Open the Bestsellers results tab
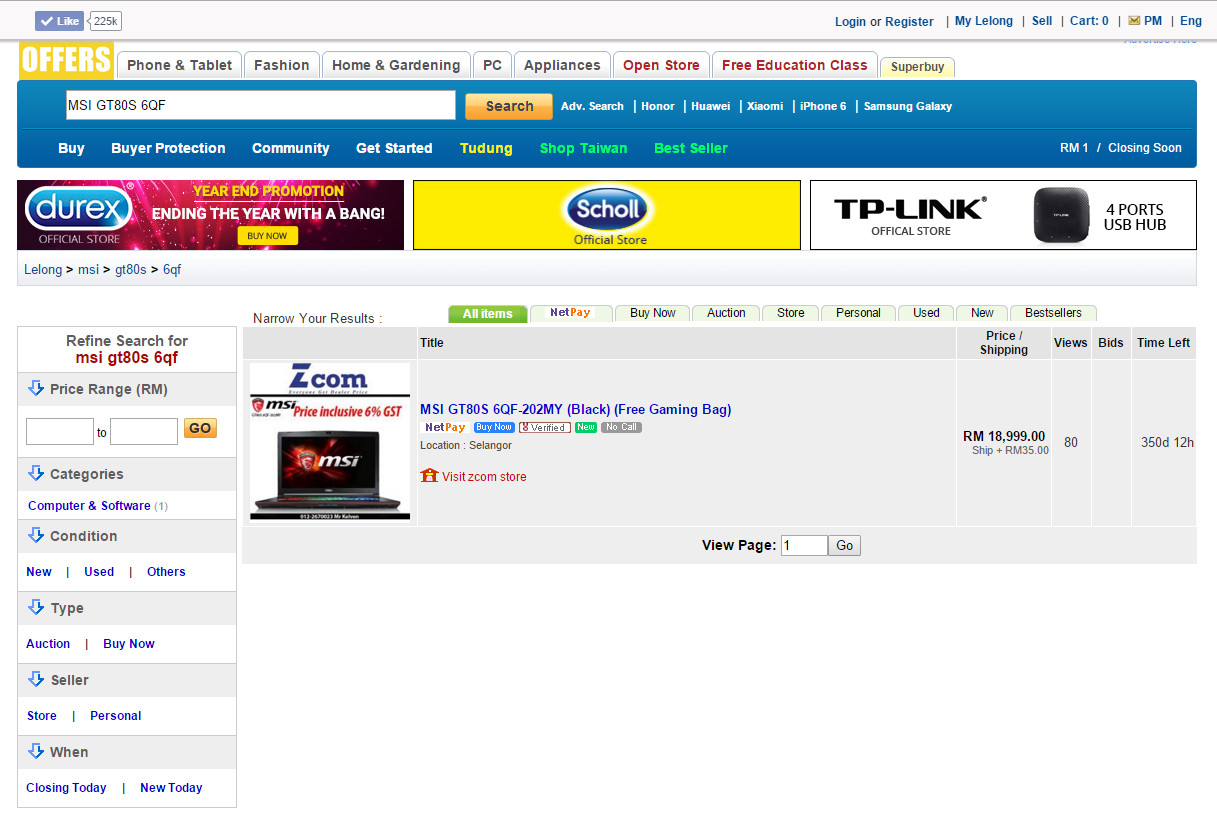1217x823 pixels. click(x=1053, y=313)
